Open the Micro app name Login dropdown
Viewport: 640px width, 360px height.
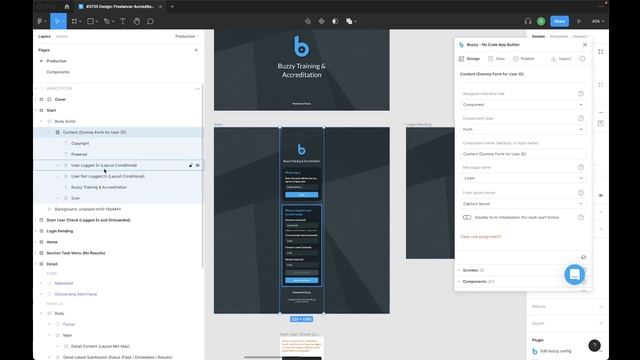[x=522, y=178]
